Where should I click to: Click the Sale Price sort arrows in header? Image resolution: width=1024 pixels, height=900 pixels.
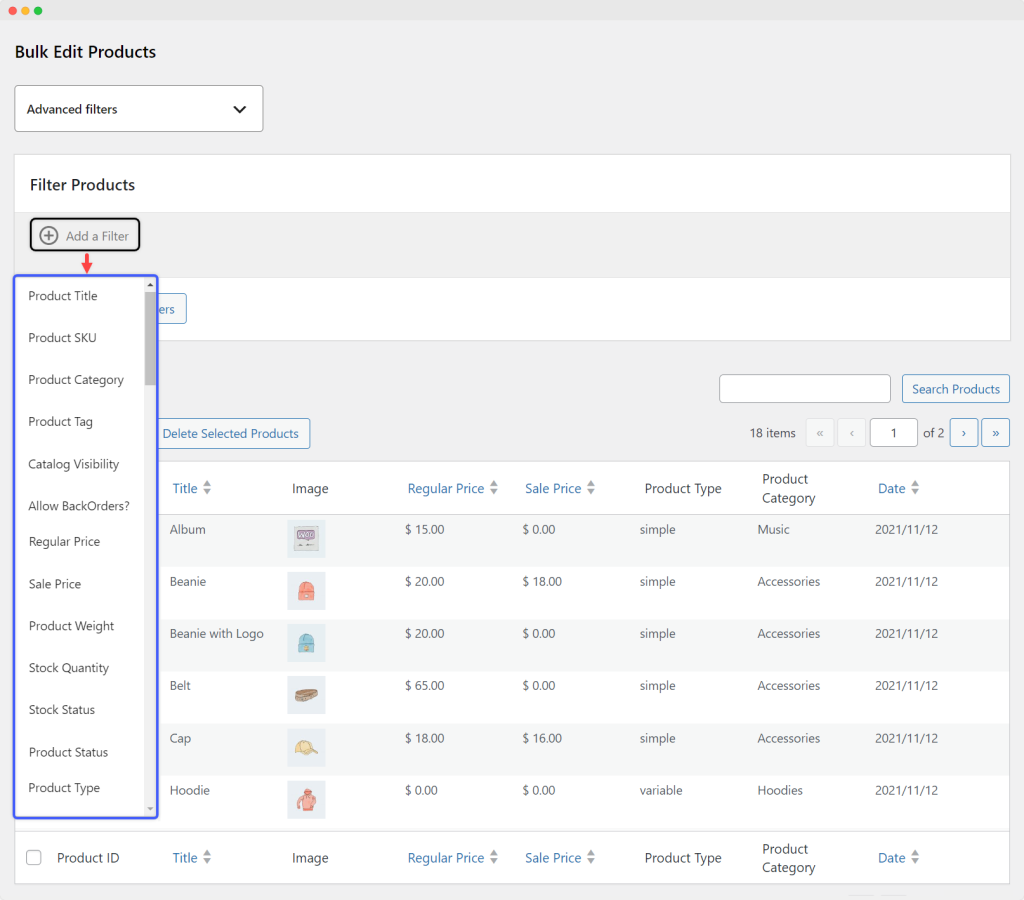[x=591, y=488]
